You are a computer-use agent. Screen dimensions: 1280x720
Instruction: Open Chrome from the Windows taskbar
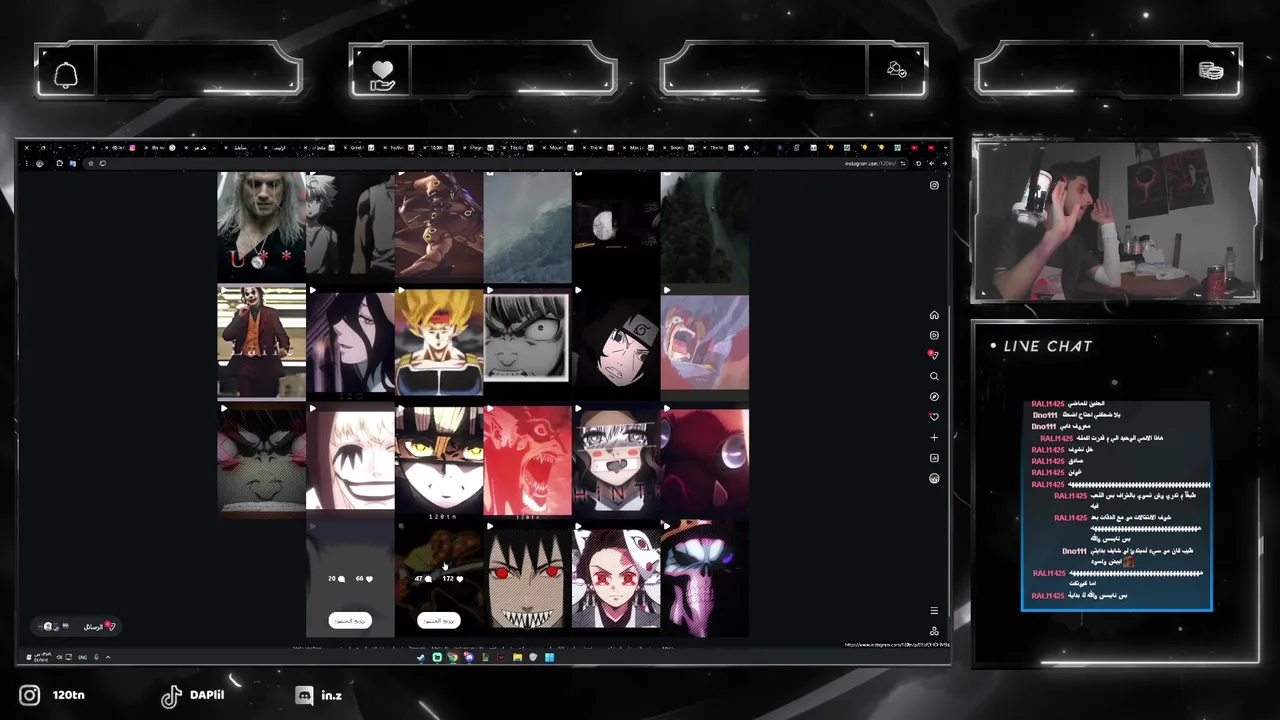coord(452,657)
